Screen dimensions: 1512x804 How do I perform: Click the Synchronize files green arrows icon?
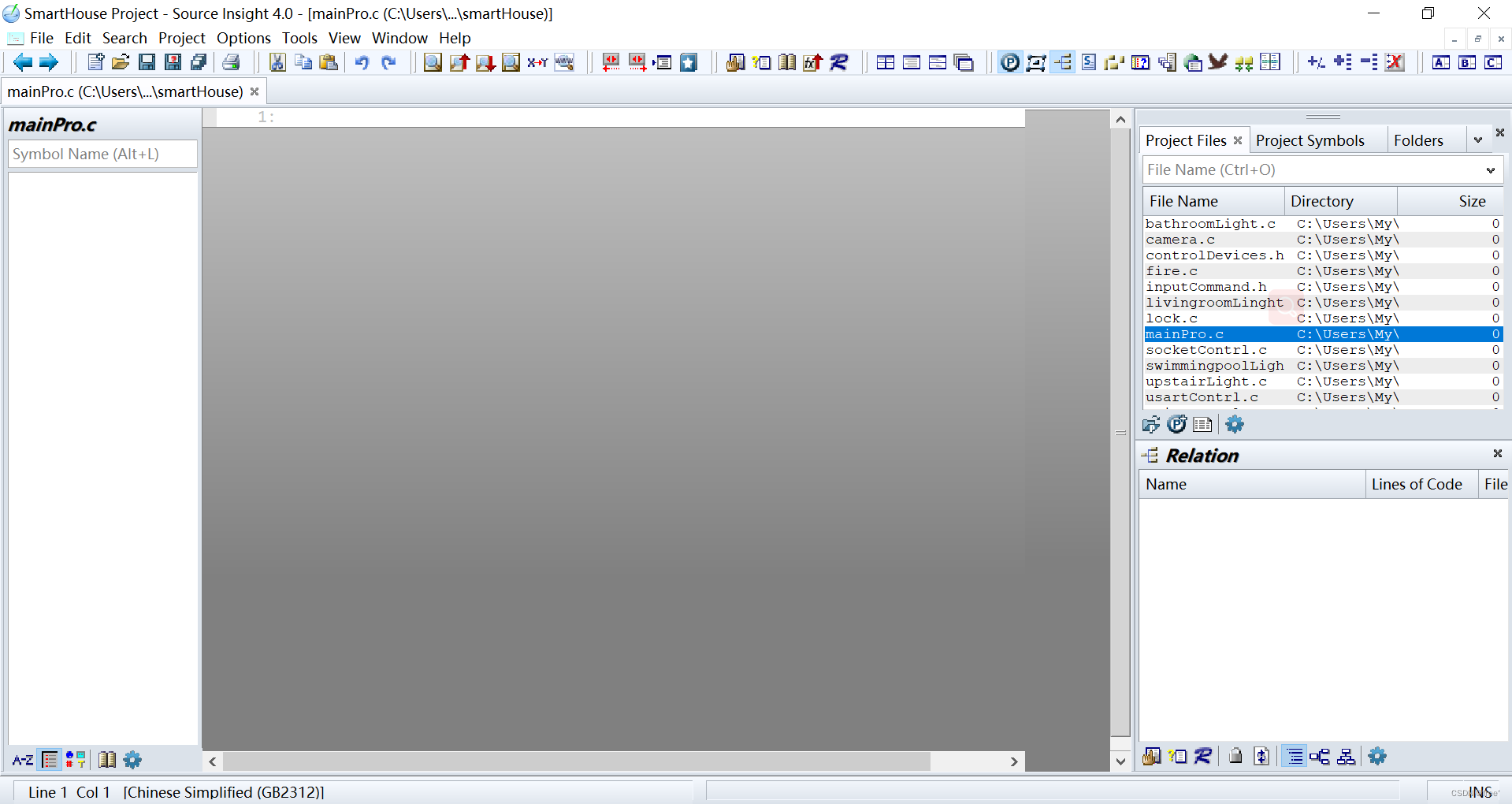pyautogui.click(x=1244, y=62)
